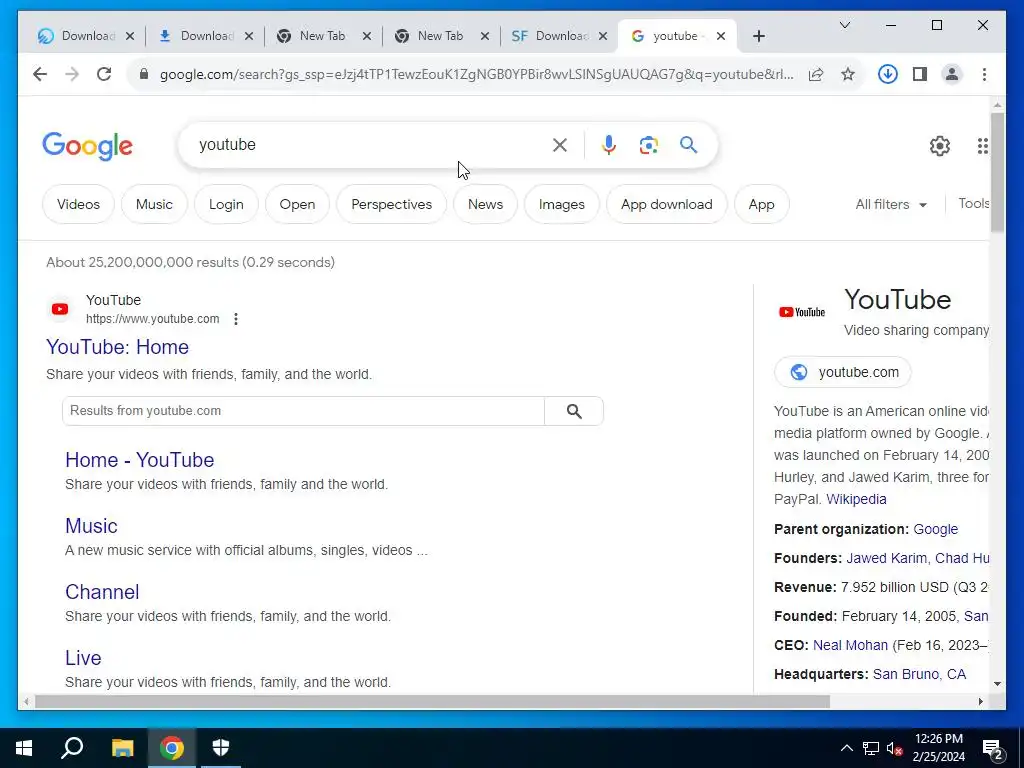Image resolution: width=1024 pixels, height=768 pixels.
Task: Open the Wikipedia link in the knowledge panel
Action: [856, 499]
